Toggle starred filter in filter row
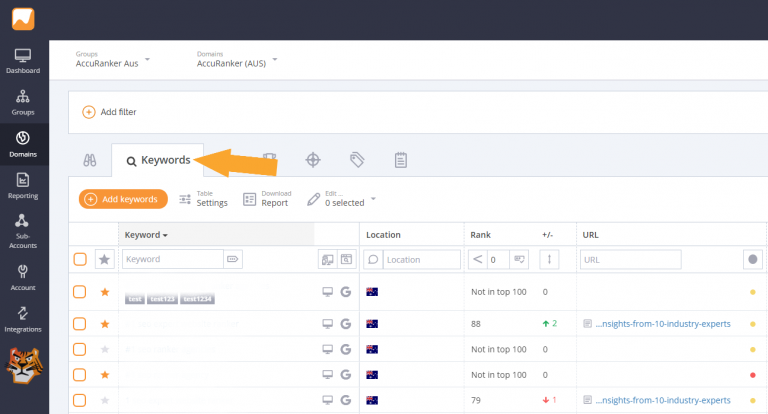The image size is (768, 414). point(104,259)
